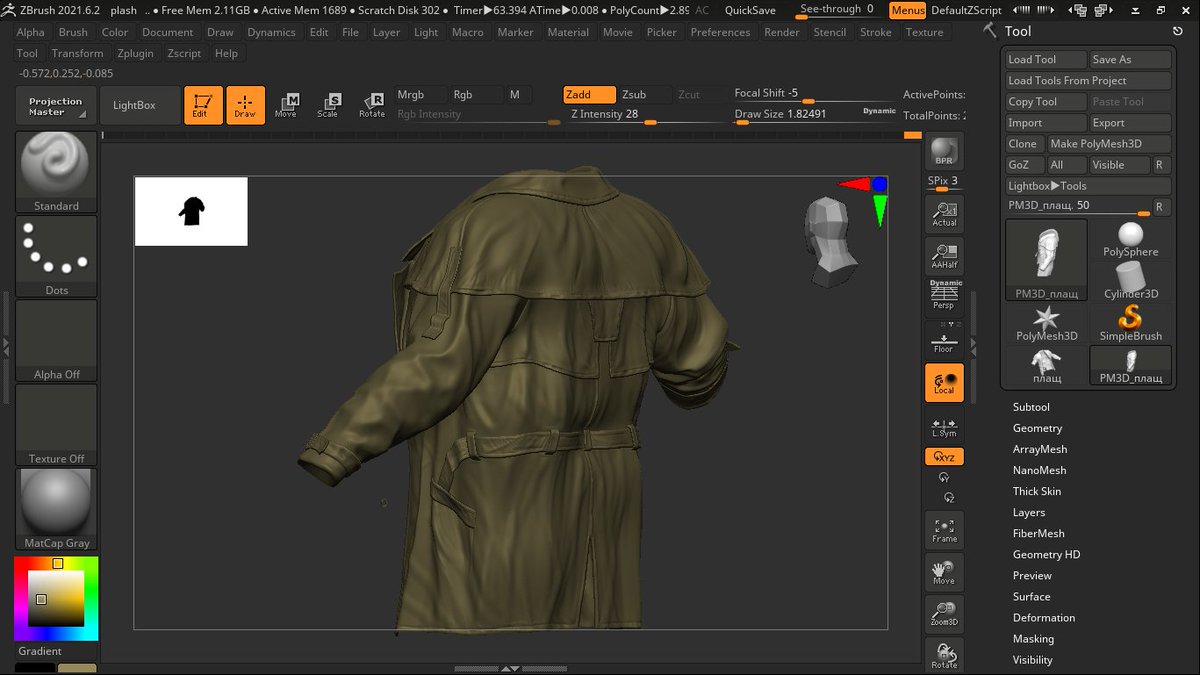Open the Zplugin menu
Screen dimensions: 1200x675
click(x=135, y=53)
